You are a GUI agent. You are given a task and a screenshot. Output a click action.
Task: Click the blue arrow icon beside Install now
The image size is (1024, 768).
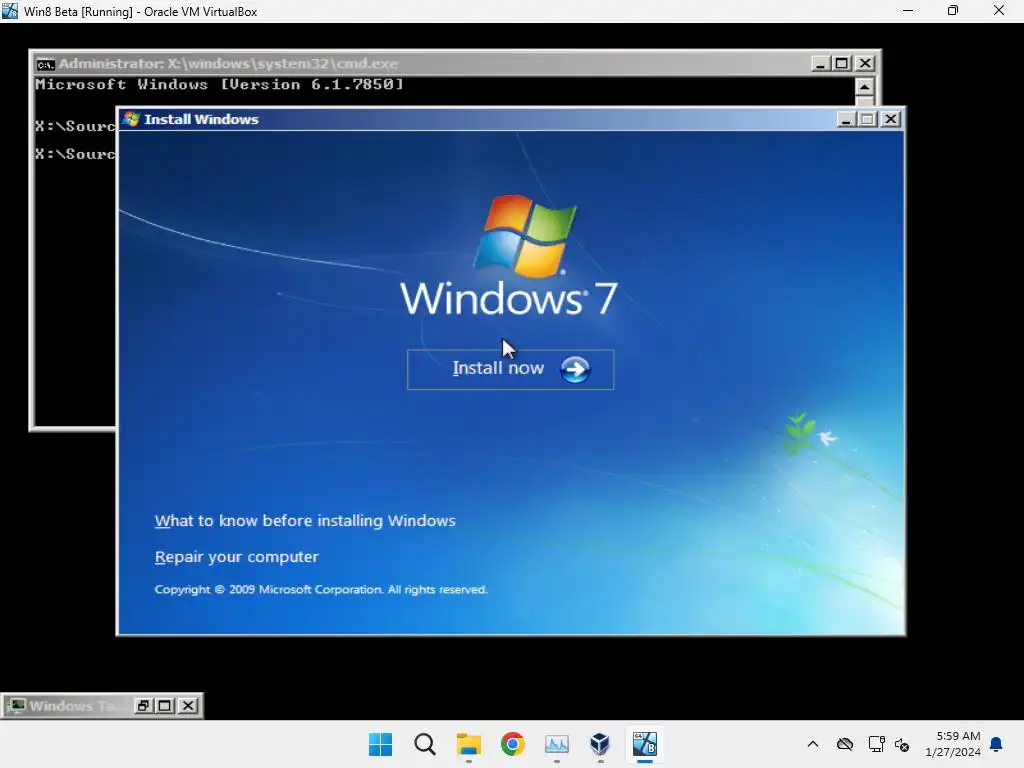[575, 370]
